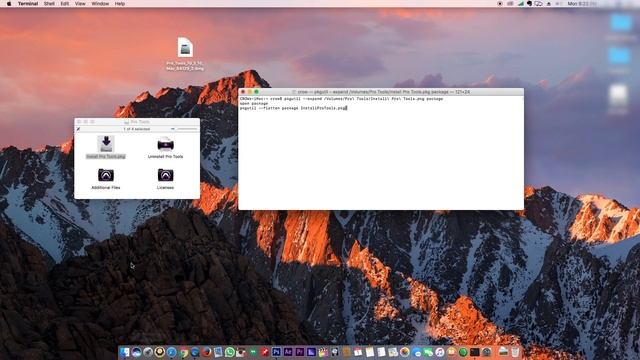Open the Apple menu

(x=9, y=4)
